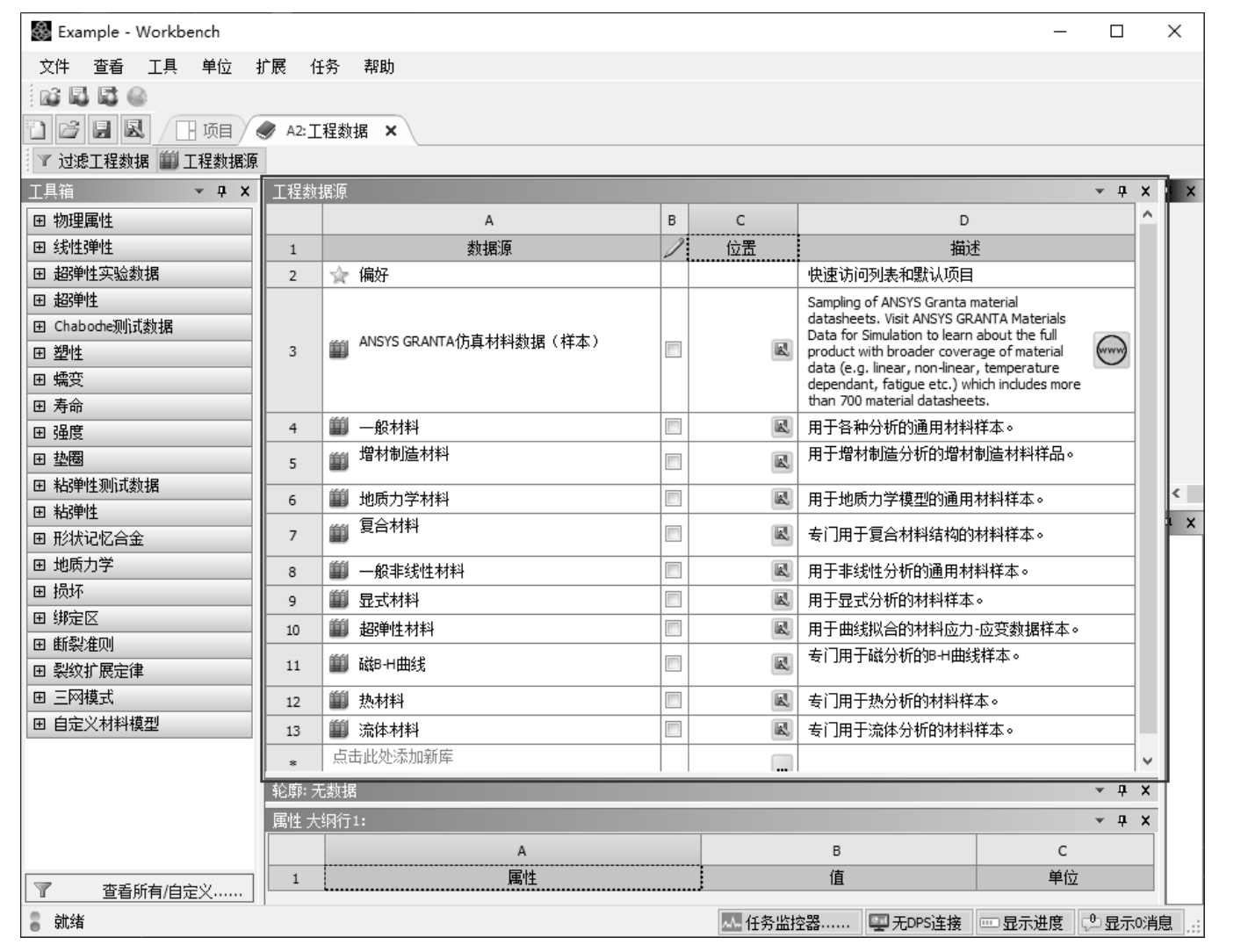This screenshot has width=1248, height=952.
Task: Click the 偏好 star icon
Action: [339, 275]
